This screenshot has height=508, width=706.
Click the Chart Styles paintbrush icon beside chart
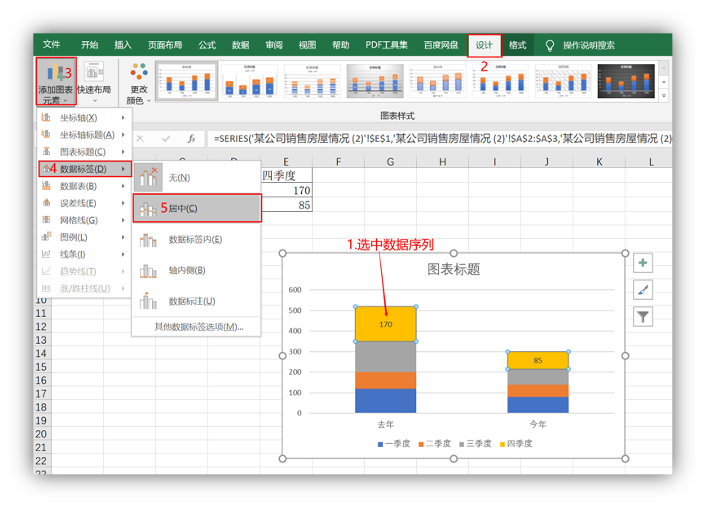coord(643,290)
